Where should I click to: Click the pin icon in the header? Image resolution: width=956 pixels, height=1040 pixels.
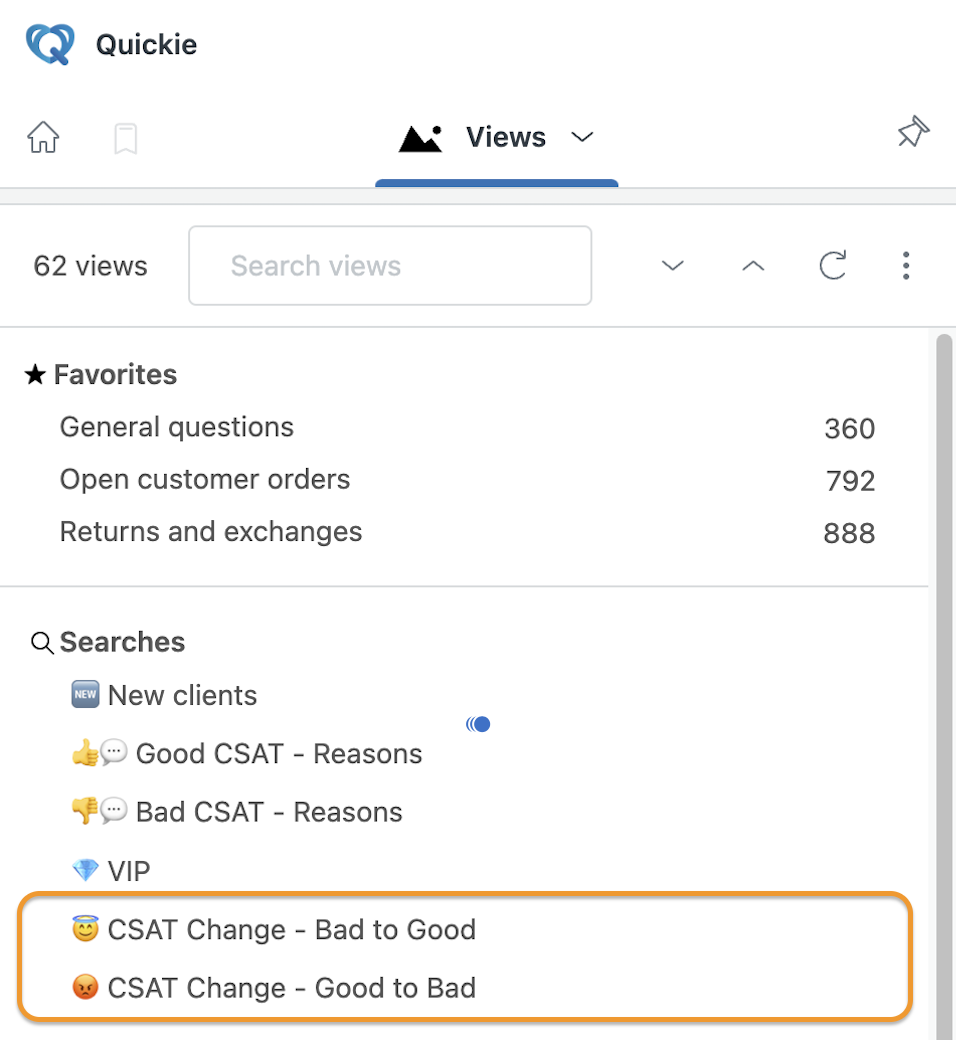pos(914,131)
